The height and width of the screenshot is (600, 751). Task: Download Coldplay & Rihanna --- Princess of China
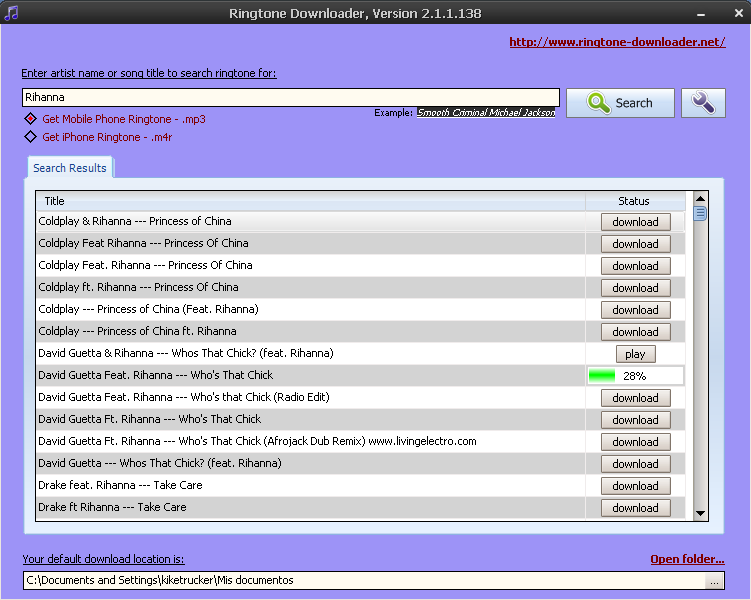click(x=636, y=222)
